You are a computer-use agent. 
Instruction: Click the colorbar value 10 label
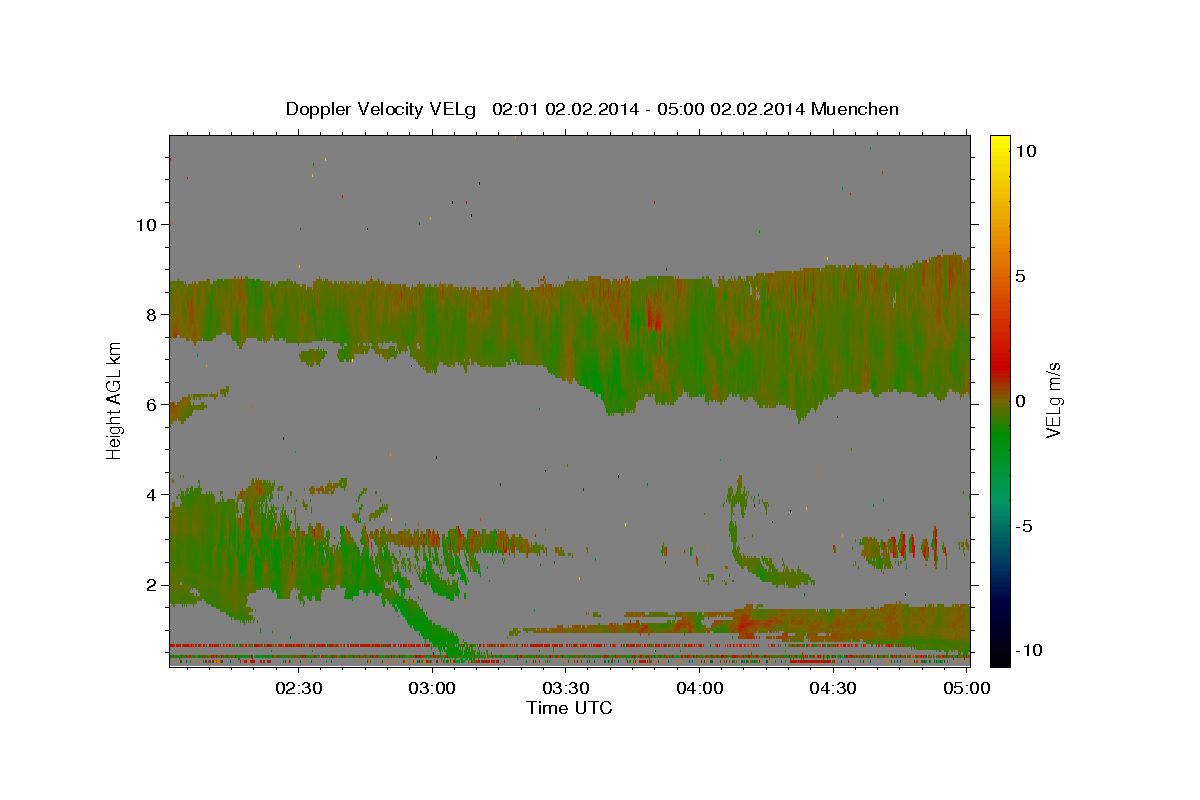(1026, 150)
